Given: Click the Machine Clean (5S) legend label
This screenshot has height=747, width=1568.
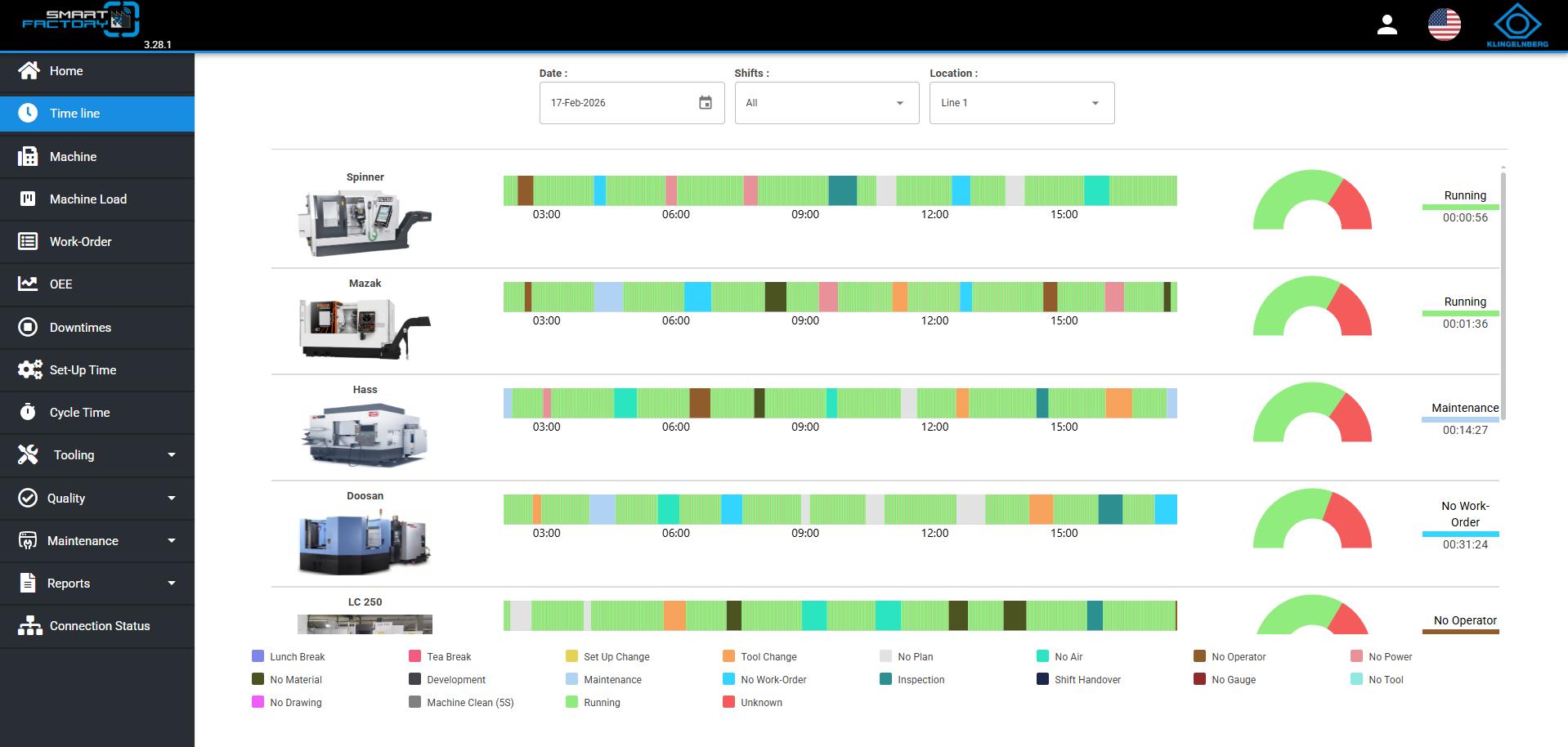Looking at the screenshot, I should pyautogui.click(x=470, y=703).
